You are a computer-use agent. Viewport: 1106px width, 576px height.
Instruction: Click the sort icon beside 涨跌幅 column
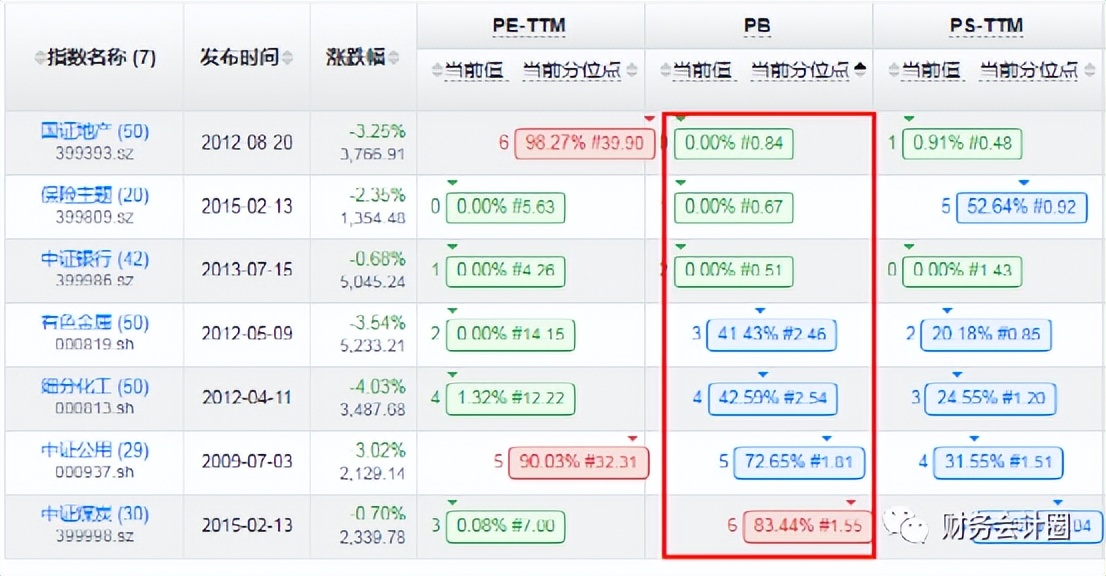396,55
